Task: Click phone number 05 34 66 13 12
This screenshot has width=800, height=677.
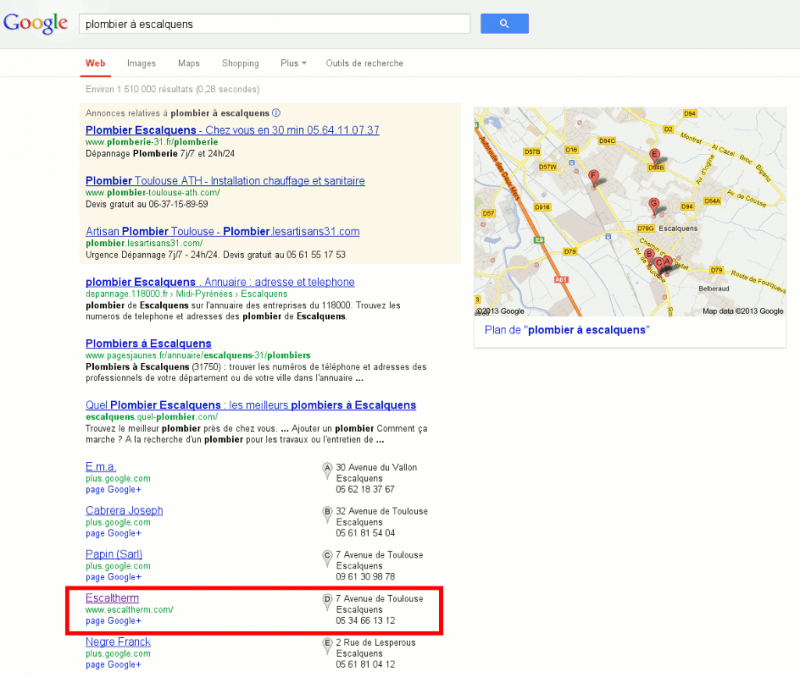Action: [x=365, y=621]
